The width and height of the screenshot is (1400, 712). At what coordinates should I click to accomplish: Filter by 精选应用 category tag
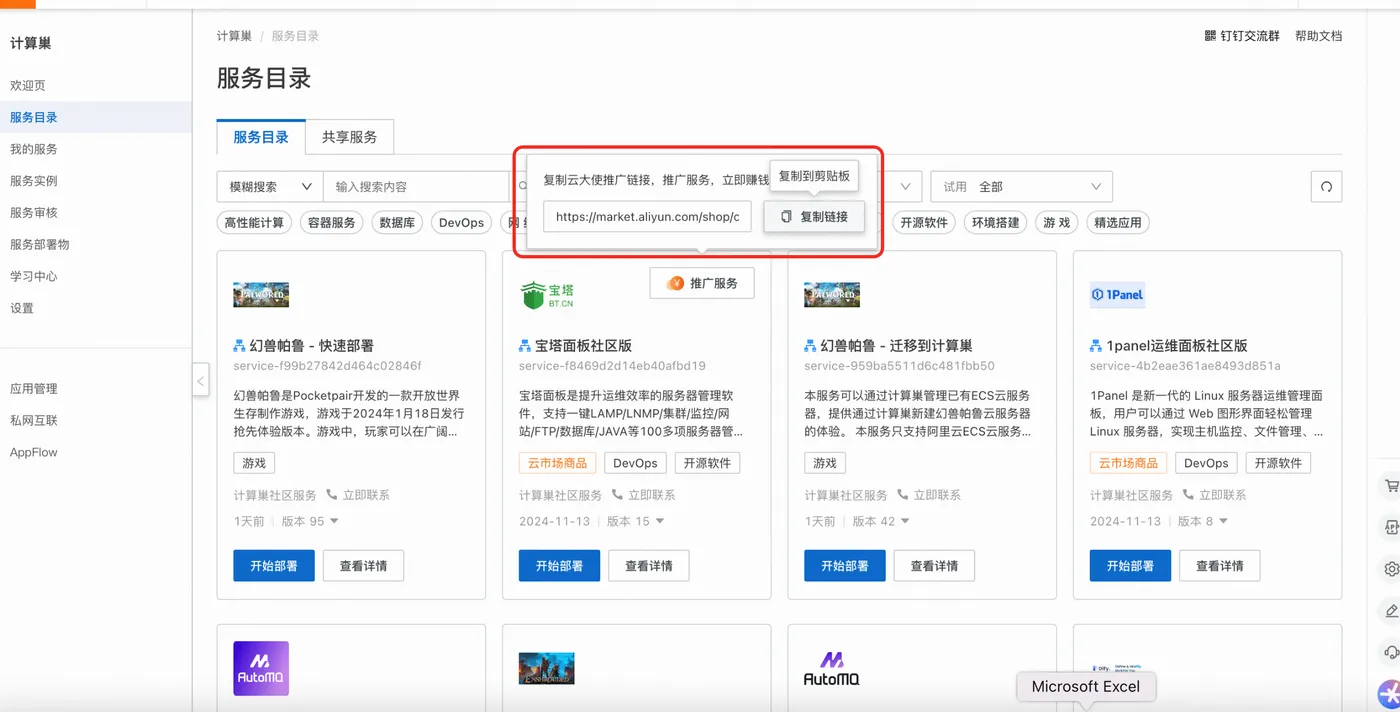point(1118,223)
